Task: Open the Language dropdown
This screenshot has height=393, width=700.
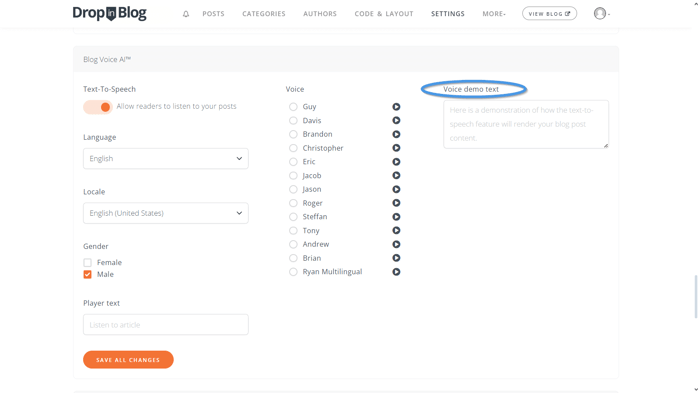Action: (x=166, y=159)
